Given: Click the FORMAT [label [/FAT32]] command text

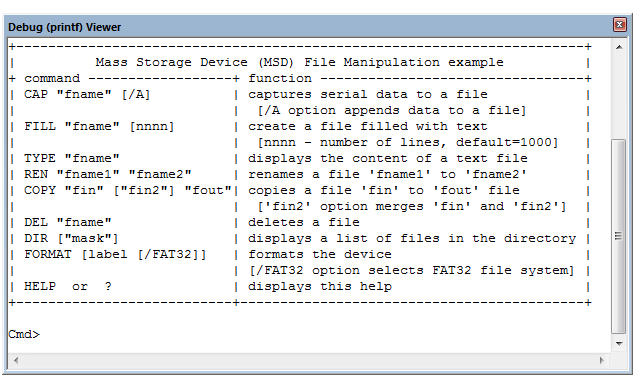Looking at the screenshot, I should (115, 254).
